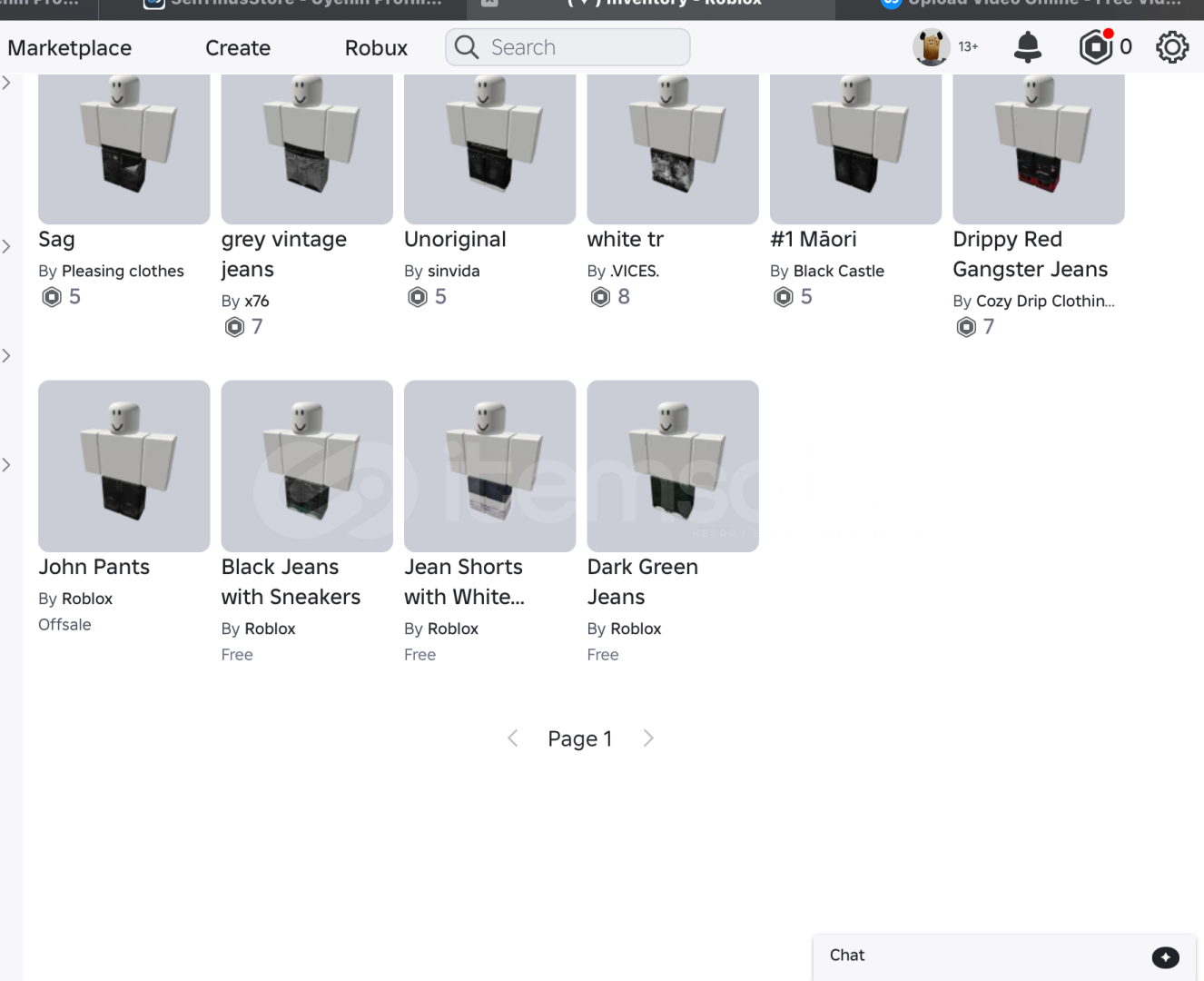
Task: Click the search magnifier icon
Action: [x=467, y=47]
